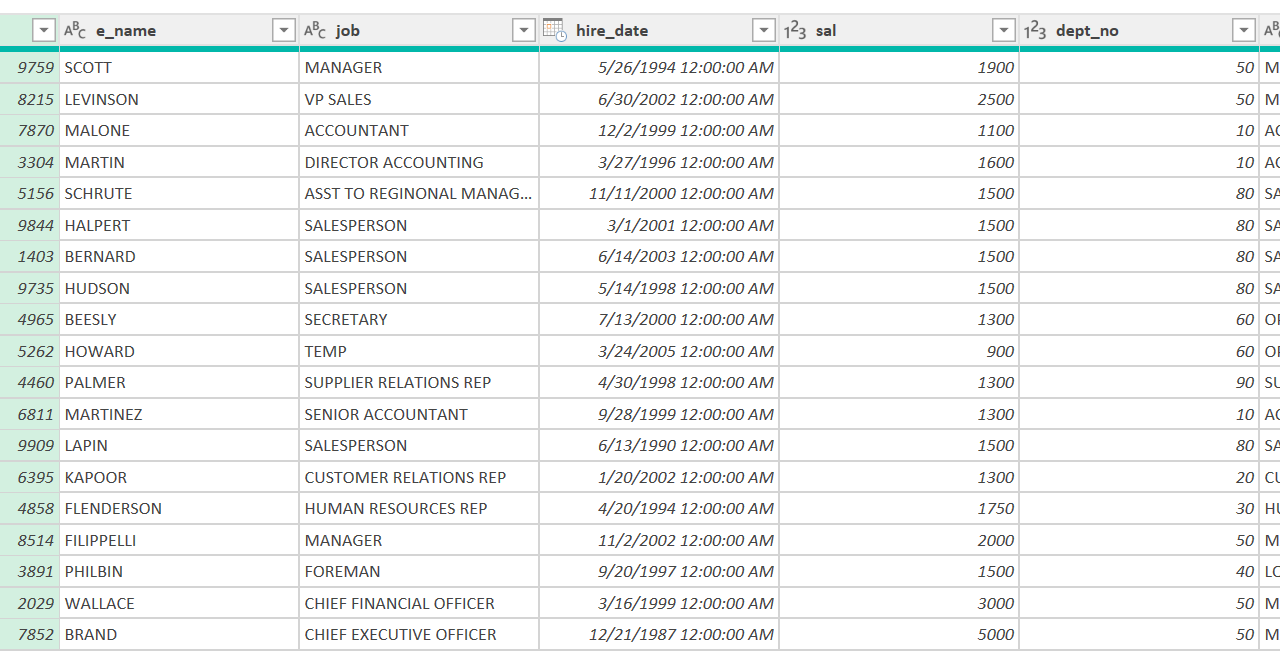This screenshot has height=668, width=1280.
Task: Click the text type icon of e_name column
Action: (75, 31)
